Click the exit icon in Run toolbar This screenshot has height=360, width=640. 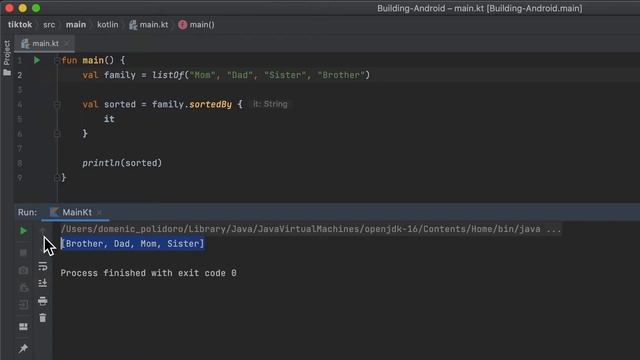[23, 304]
